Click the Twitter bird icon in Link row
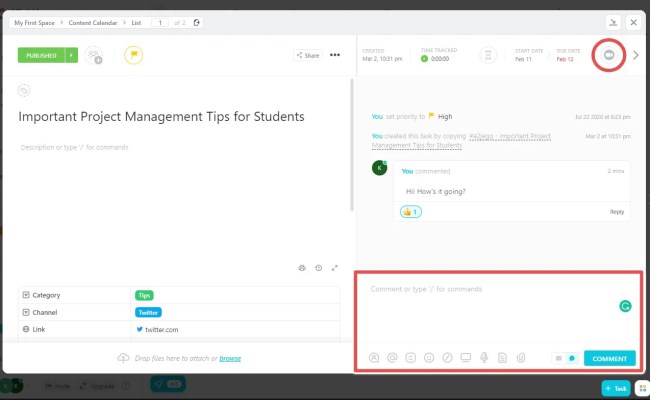Screen dimensions: 650x400 coord(140,329)
